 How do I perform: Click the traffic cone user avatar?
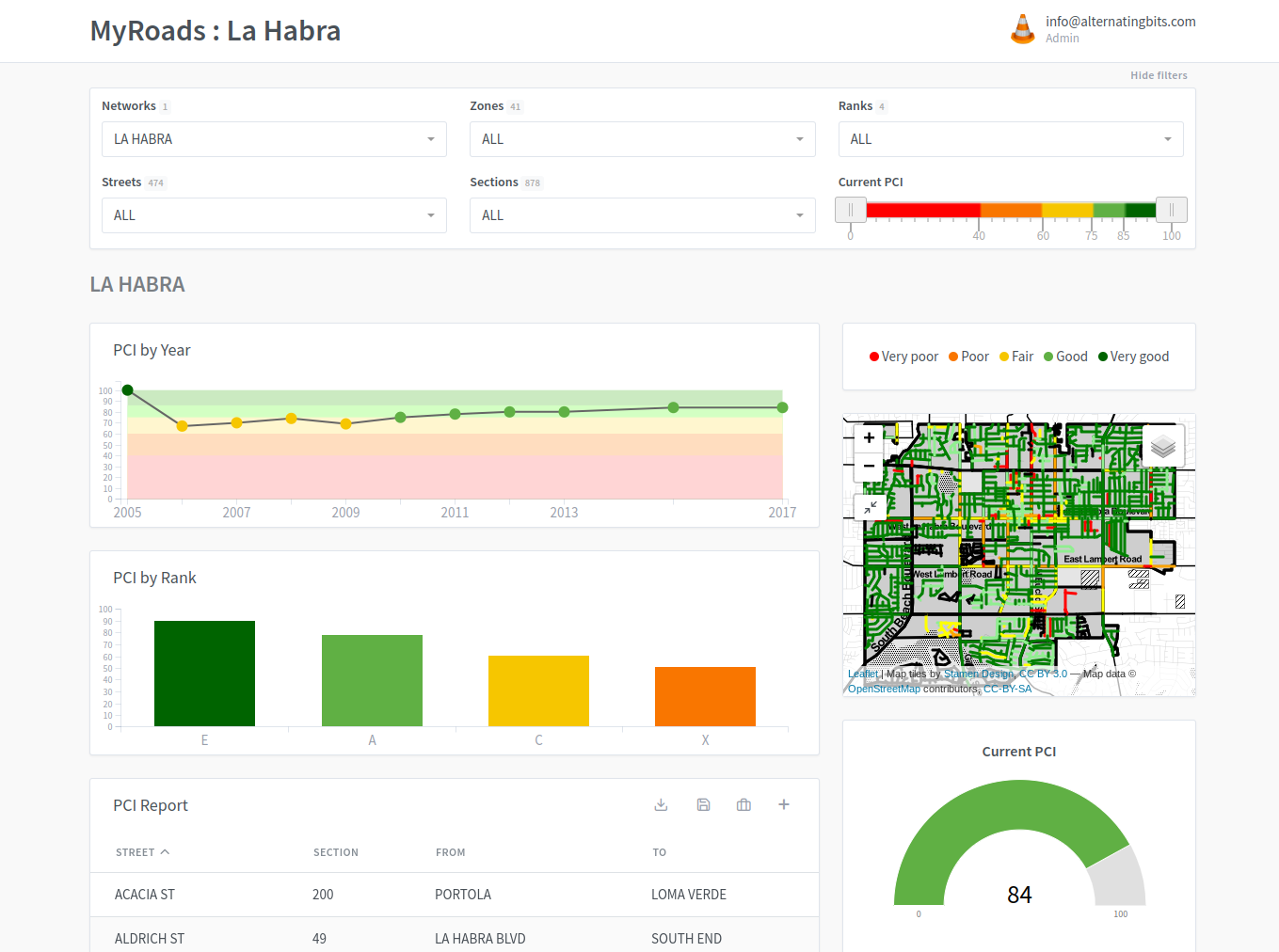[x=1023, y=29]
